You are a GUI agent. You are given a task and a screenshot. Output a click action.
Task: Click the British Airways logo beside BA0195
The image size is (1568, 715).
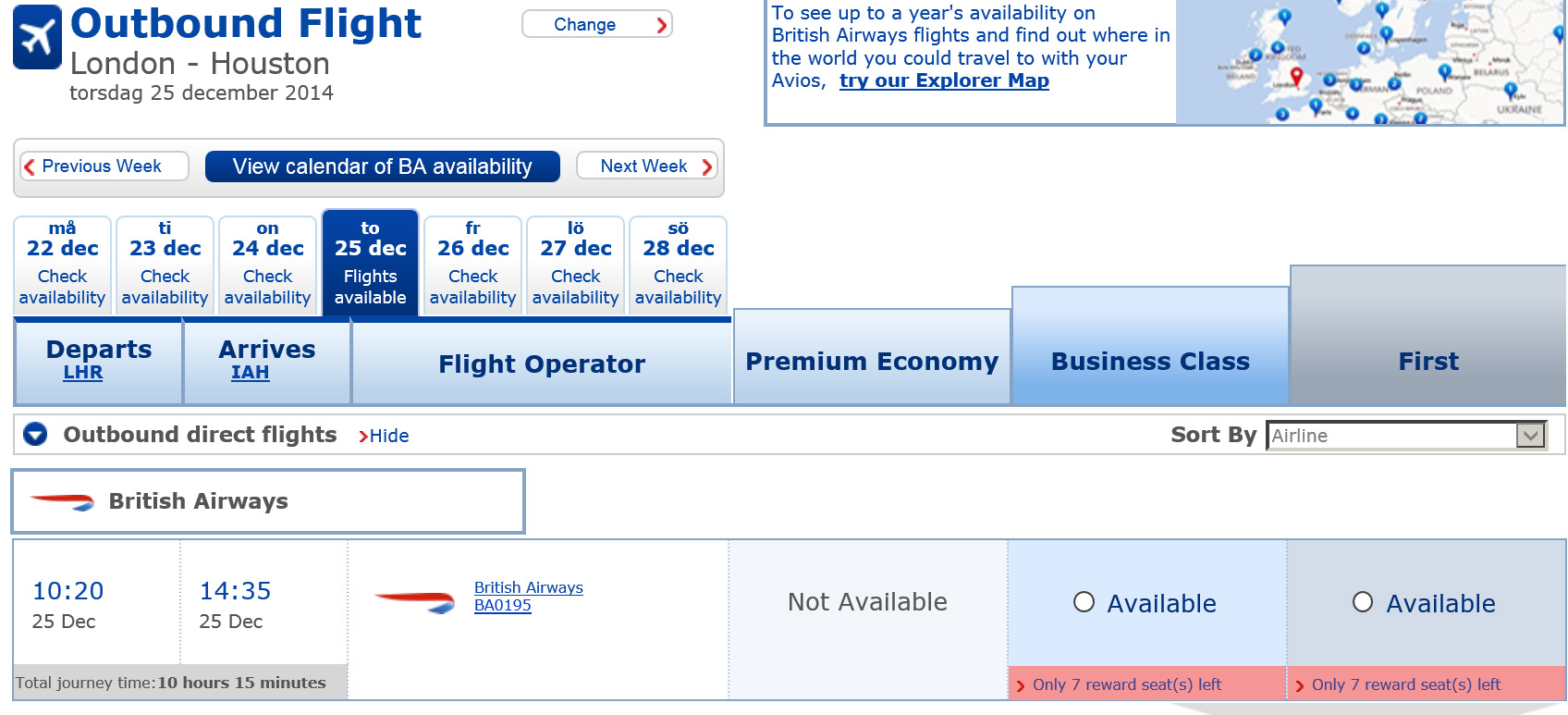click(415, 601)
